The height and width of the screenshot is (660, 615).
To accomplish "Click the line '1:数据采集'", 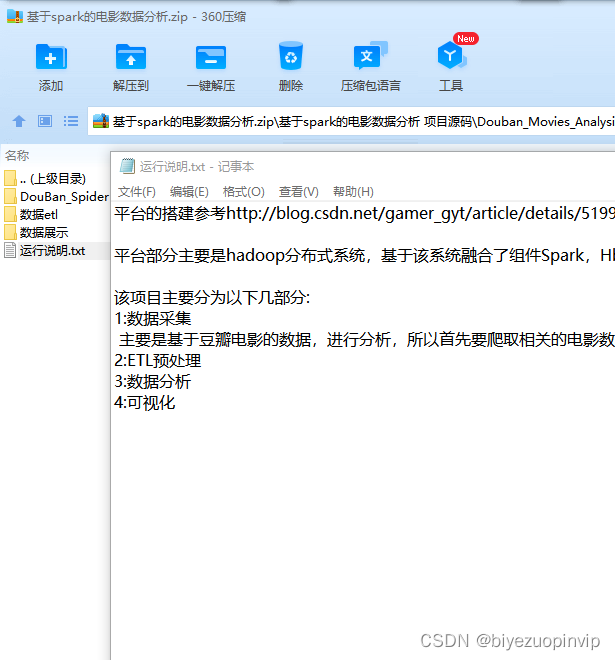I will [153, 319].
